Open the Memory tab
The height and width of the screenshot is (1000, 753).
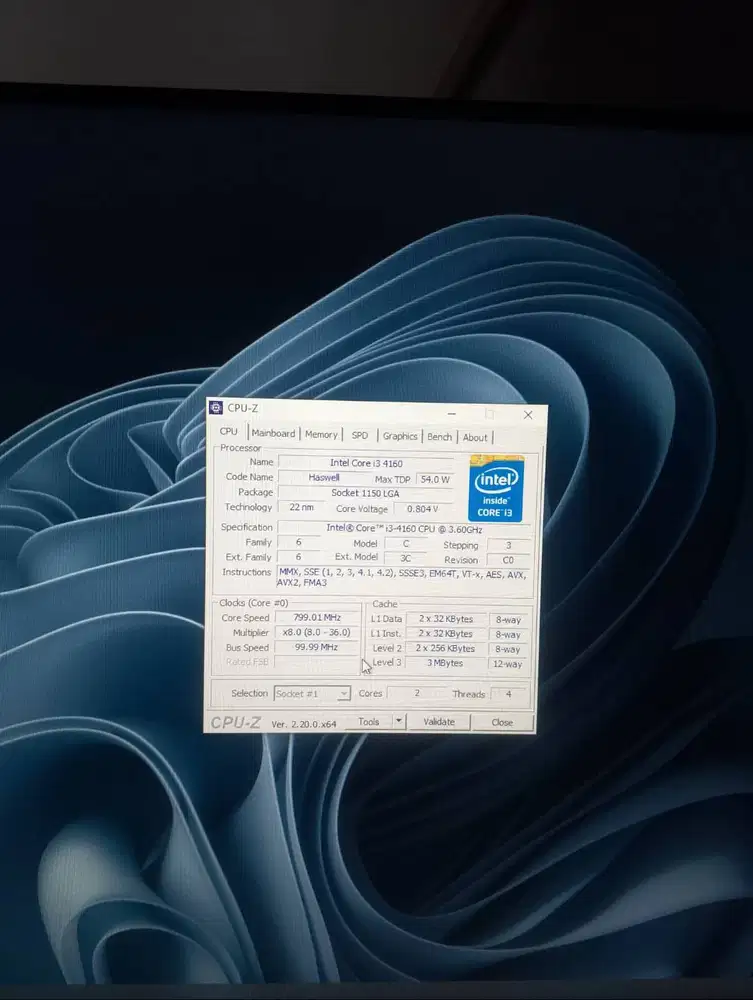pos(321,434)
